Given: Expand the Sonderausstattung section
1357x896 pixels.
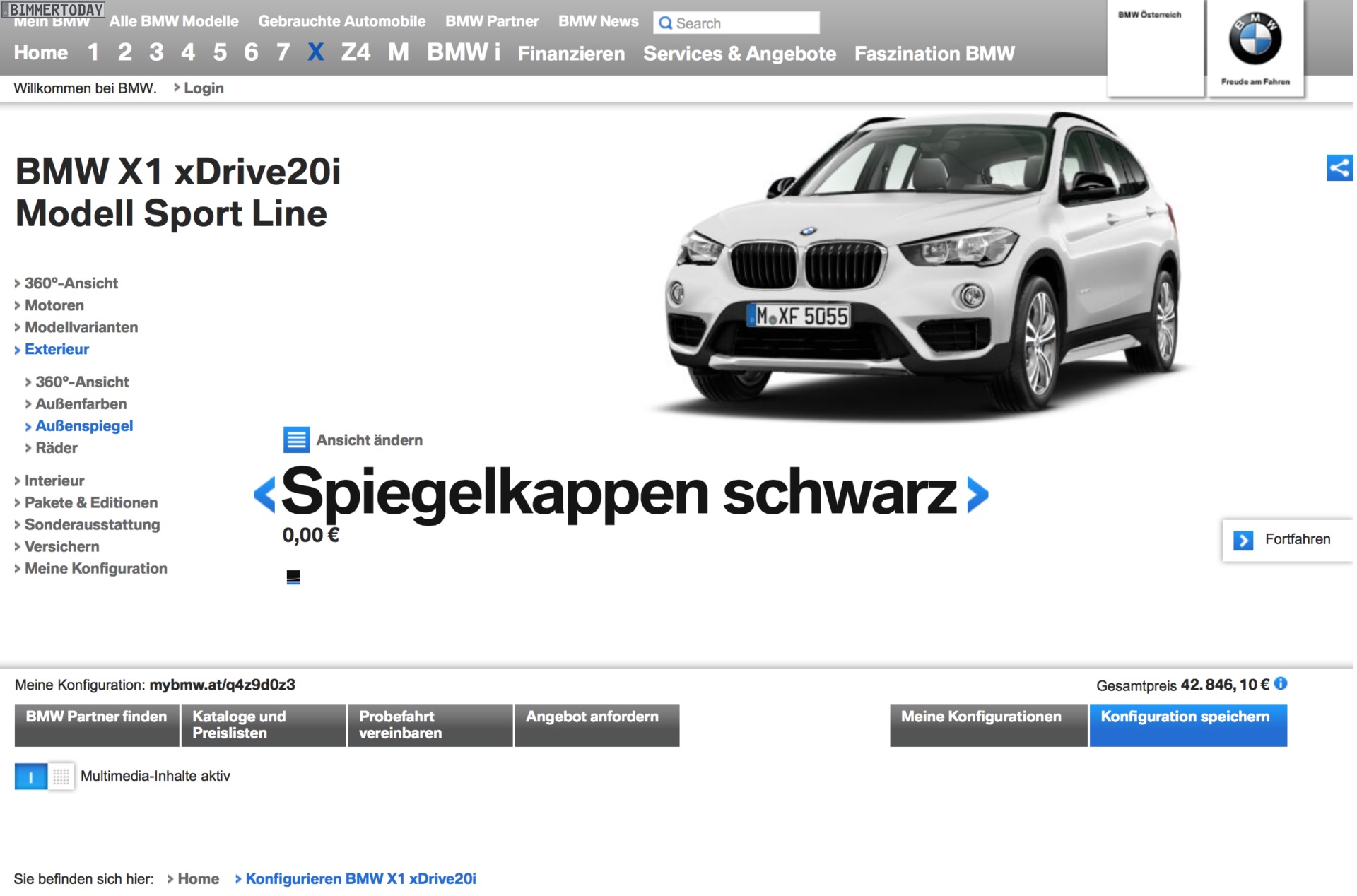Looking at the screenshot, I should 92,524.
